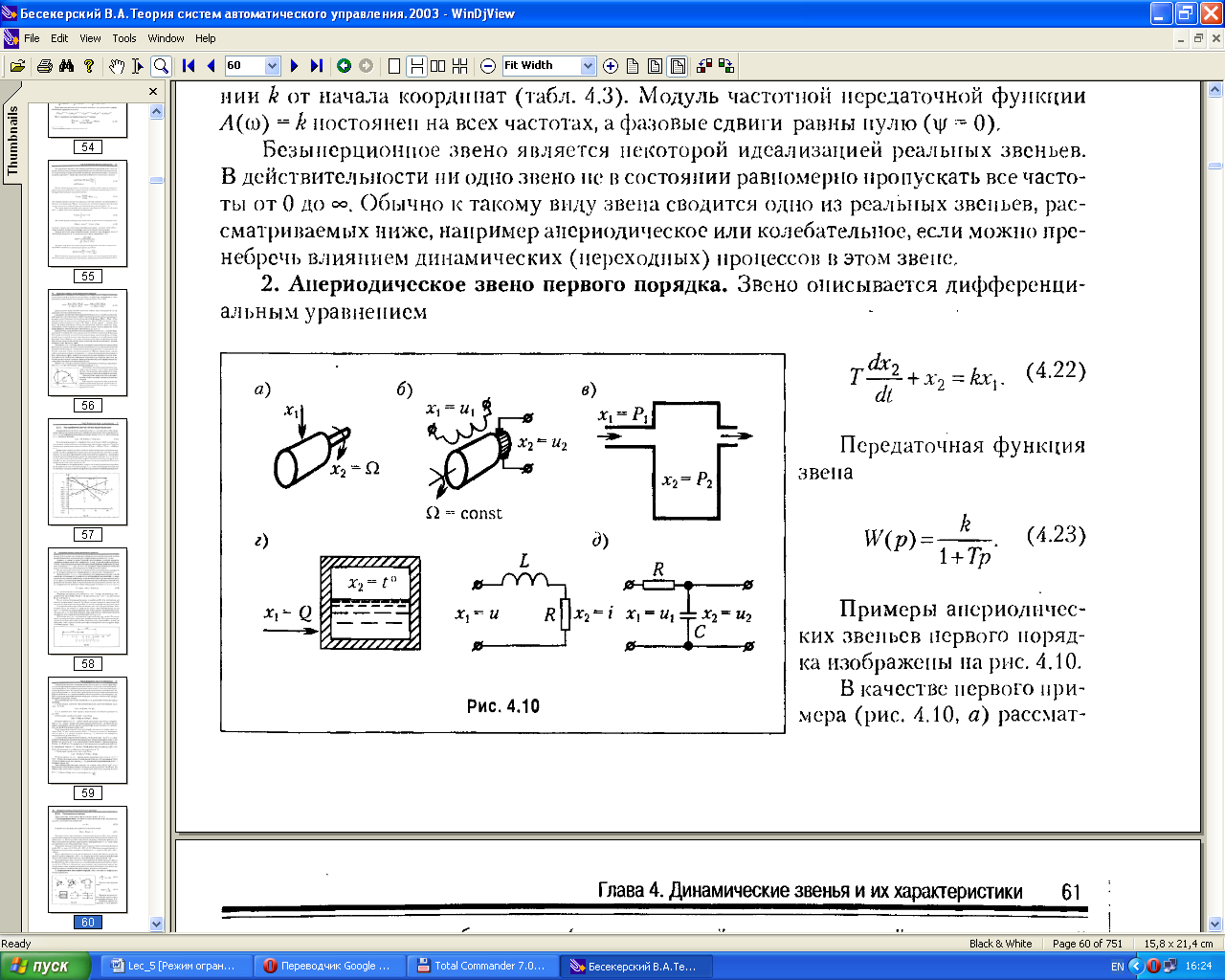Click the rotate right colored squares icon
The width and height of the screenshot is (1225, 980).
click(x=726, y=66)
